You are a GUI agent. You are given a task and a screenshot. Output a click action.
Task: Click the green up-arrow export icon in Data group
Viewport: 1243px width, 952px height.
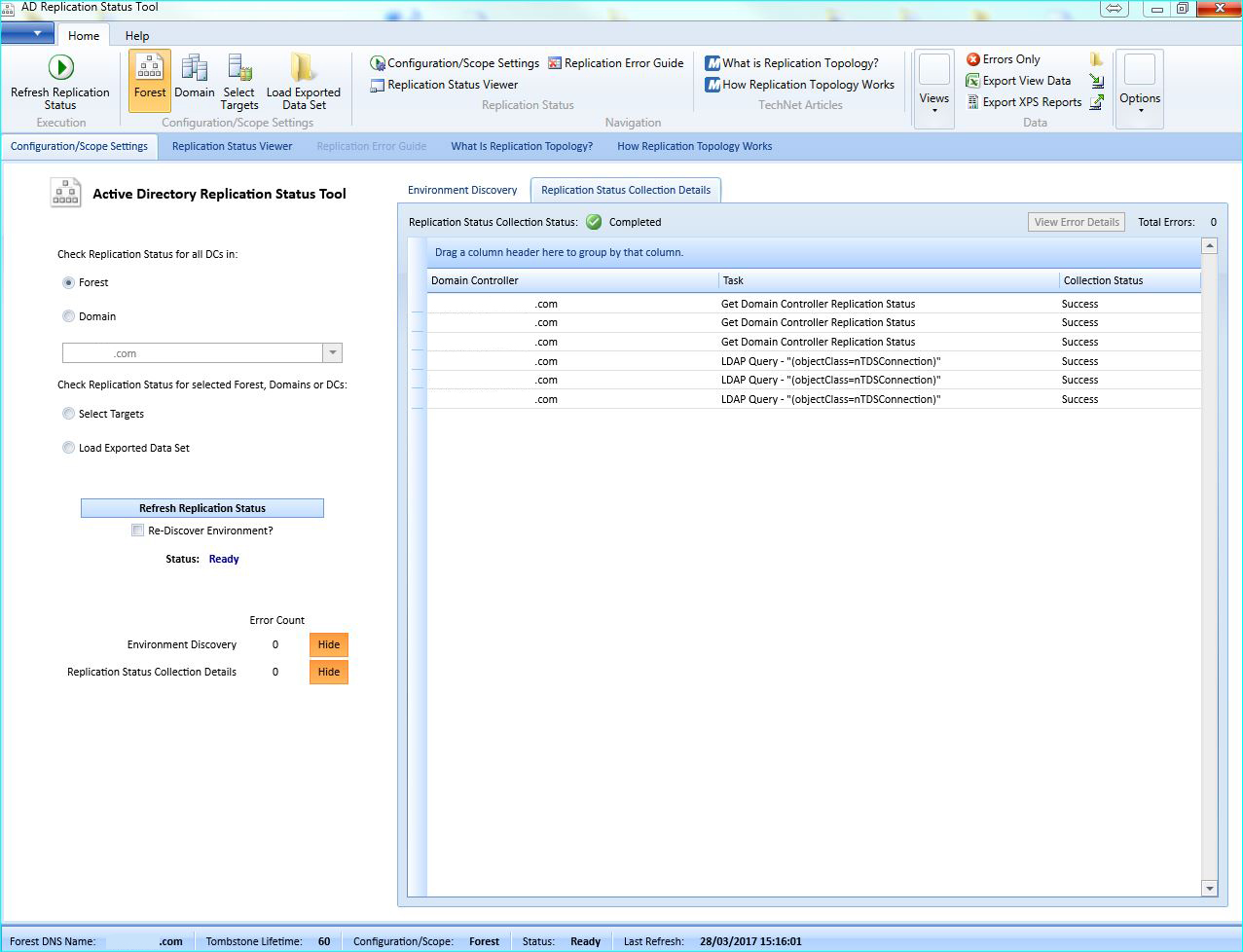[1096, 101]
